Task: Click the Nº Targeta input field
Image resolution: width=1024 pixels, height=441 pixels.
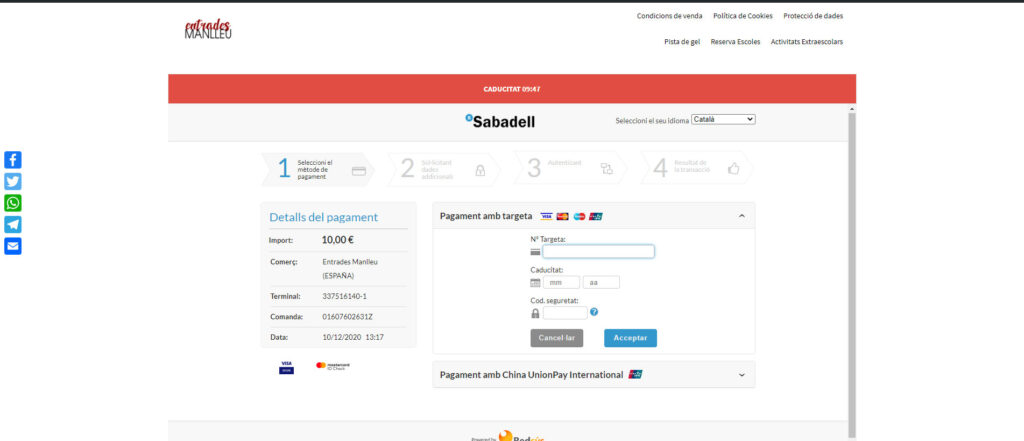Action: (x=598, y=252)
